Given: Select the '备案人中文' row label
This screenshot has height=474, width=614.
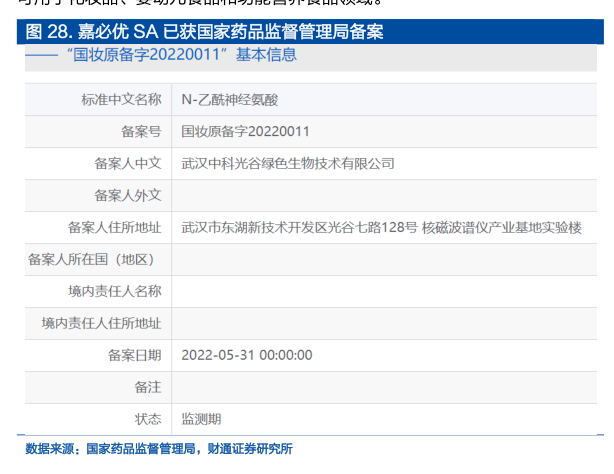Looking at the screenshot, I should 127,163.
